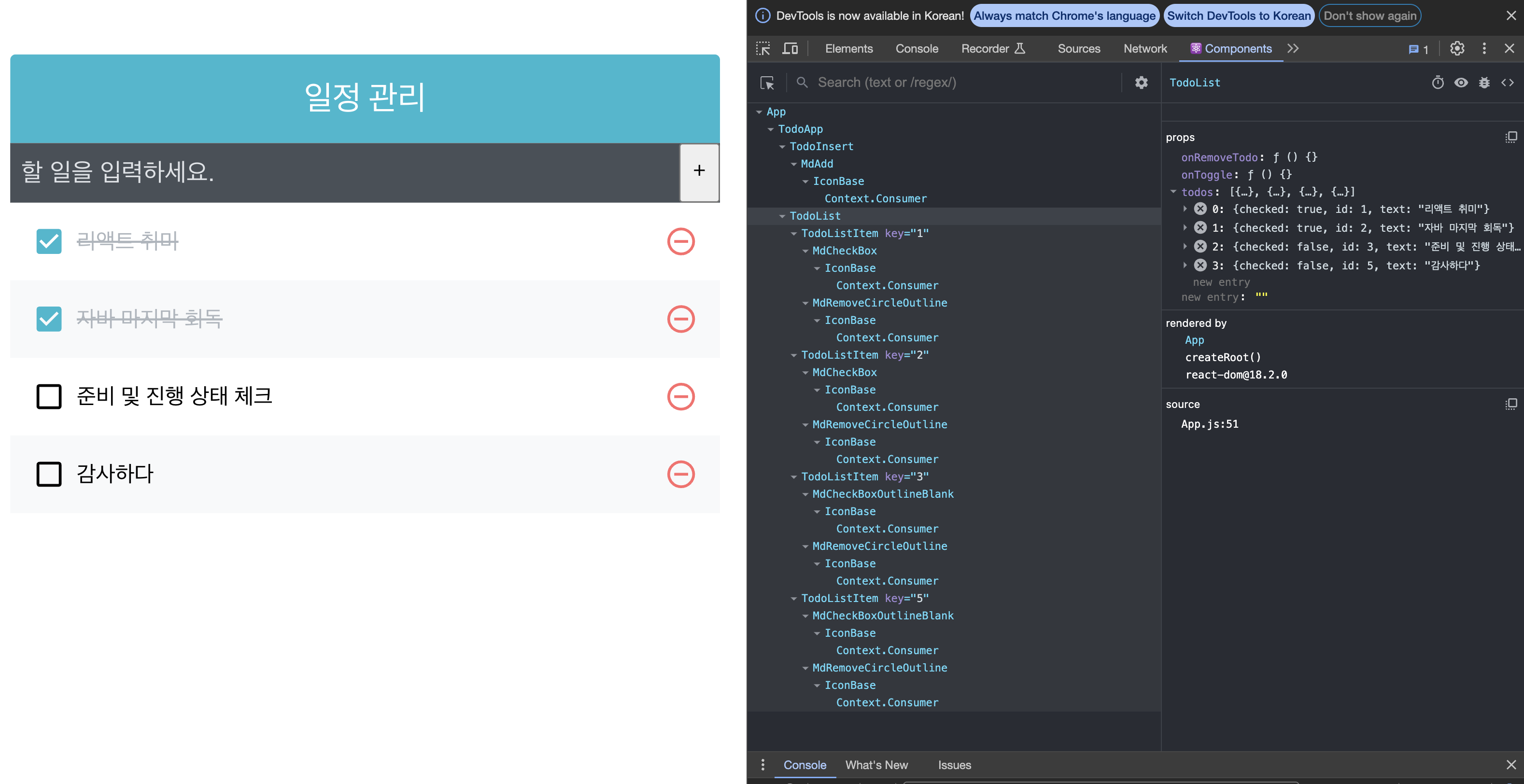Open React Components view settings gear
1524x784 pixels.
click(1141, 83)
